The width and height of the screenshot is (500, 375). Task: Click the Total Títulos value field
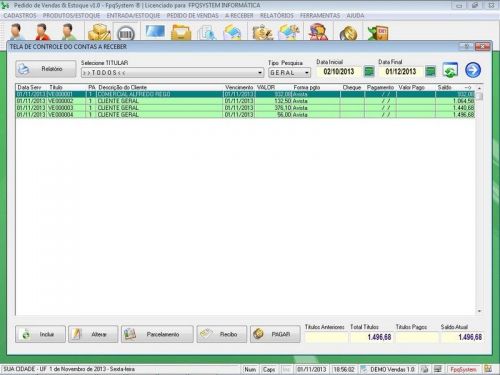tap(372, 337)
